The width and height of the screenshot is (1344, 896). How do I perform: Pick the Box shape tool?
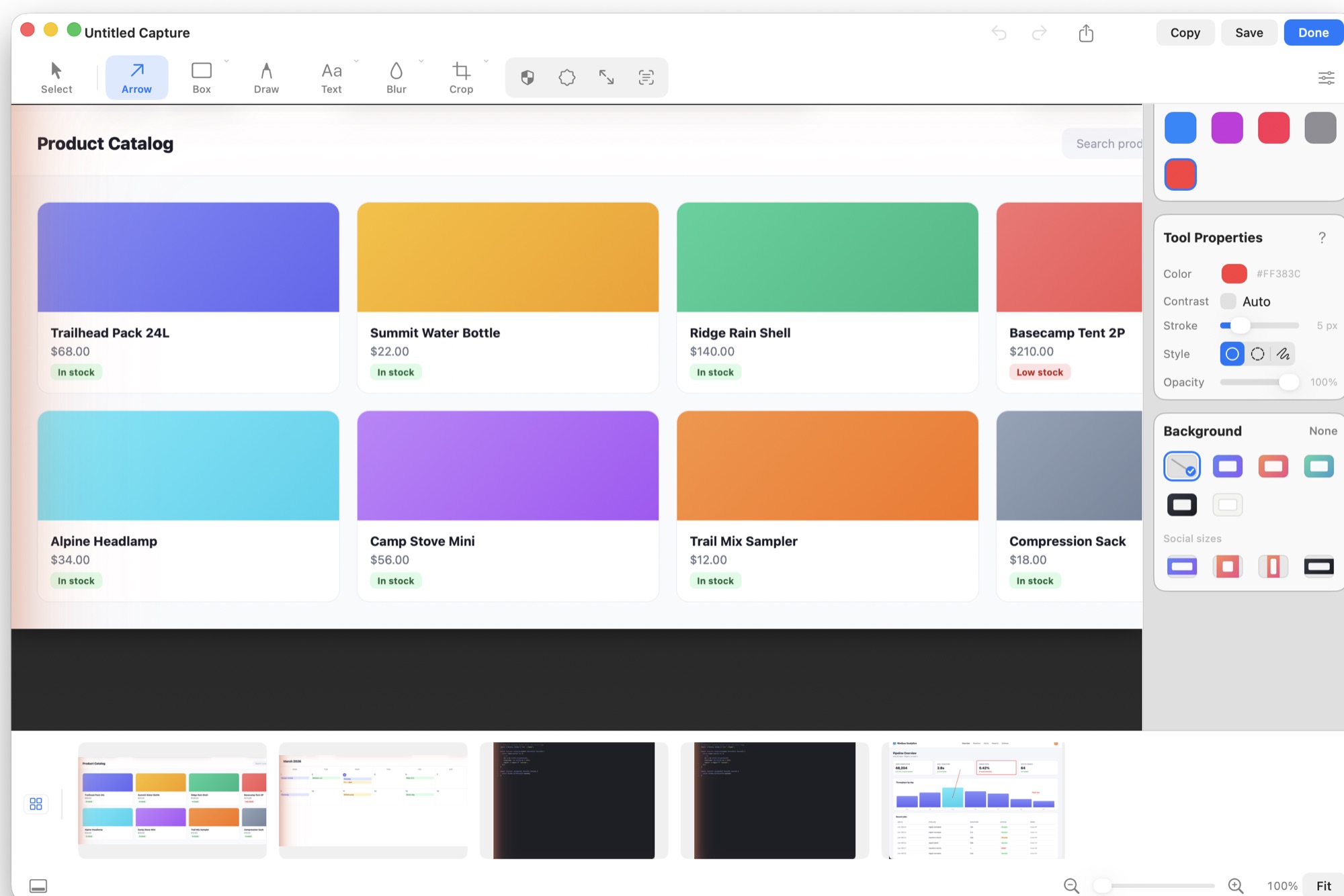tap(202, 78)
